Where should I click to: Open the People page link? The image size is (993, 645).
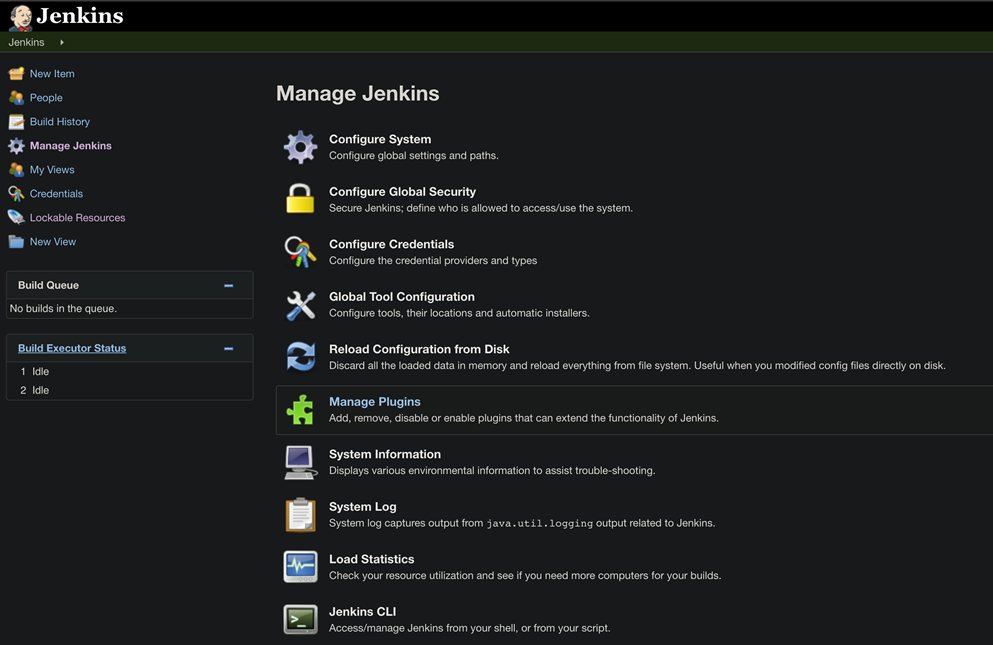click(46, 98)
